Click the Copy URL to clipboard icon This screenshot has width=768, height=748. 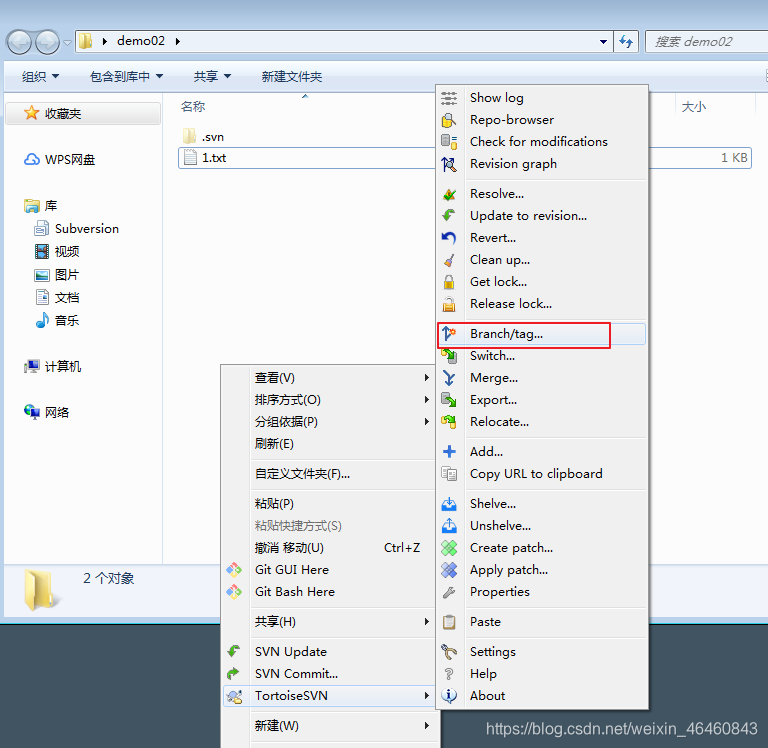pos(449,474)
